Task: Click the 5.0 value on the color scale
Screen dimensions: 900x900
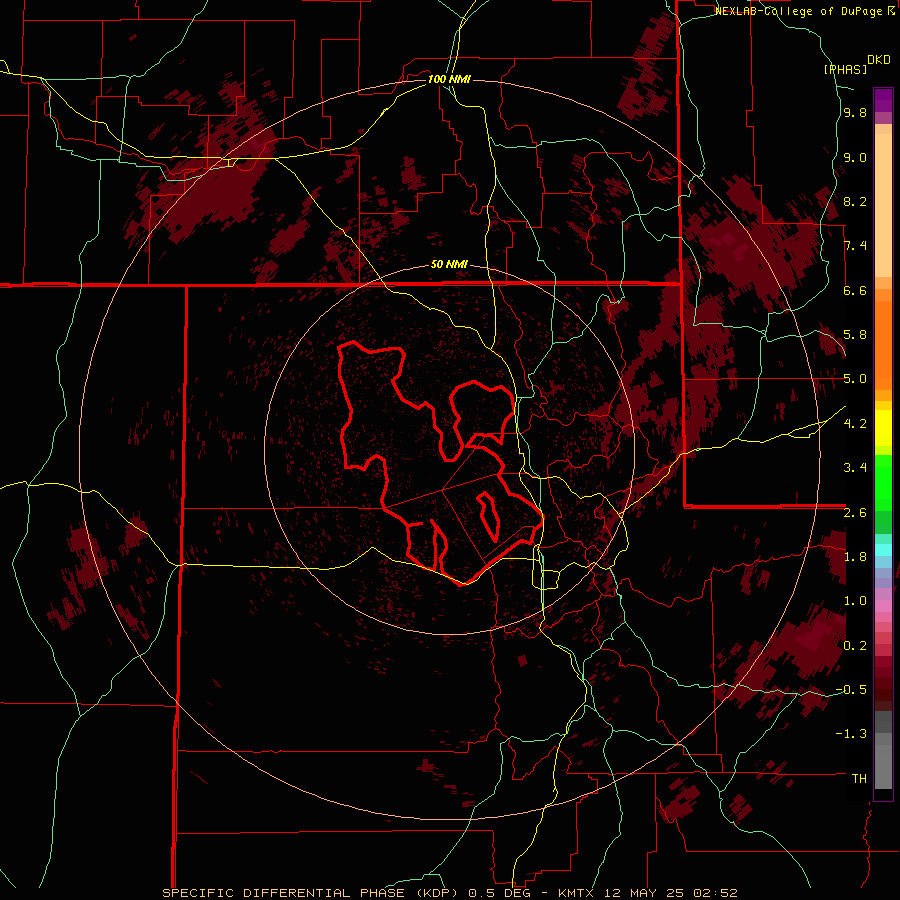Action: [x=855, y=379]
